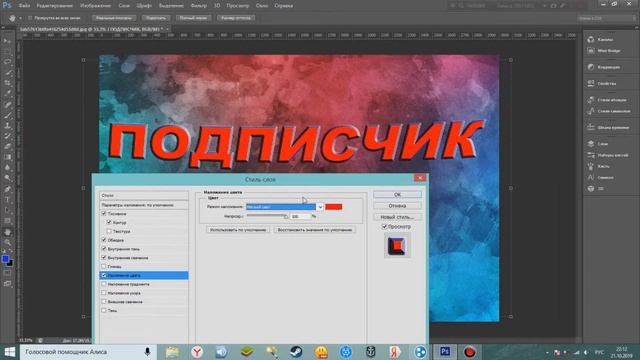
Task: Select the Pen tool
Action: 7,189
